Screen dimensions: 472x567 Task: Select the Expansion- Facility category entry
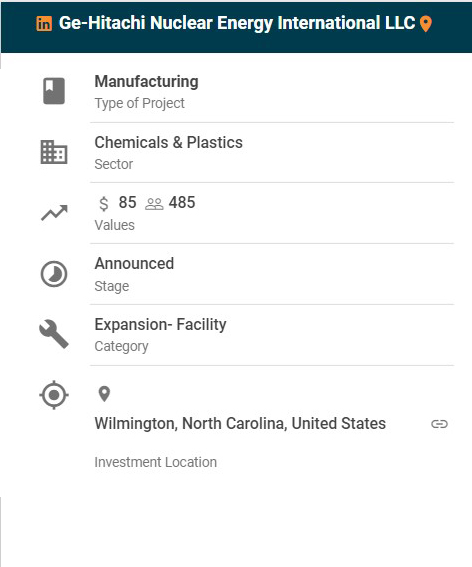click(160, 324)
